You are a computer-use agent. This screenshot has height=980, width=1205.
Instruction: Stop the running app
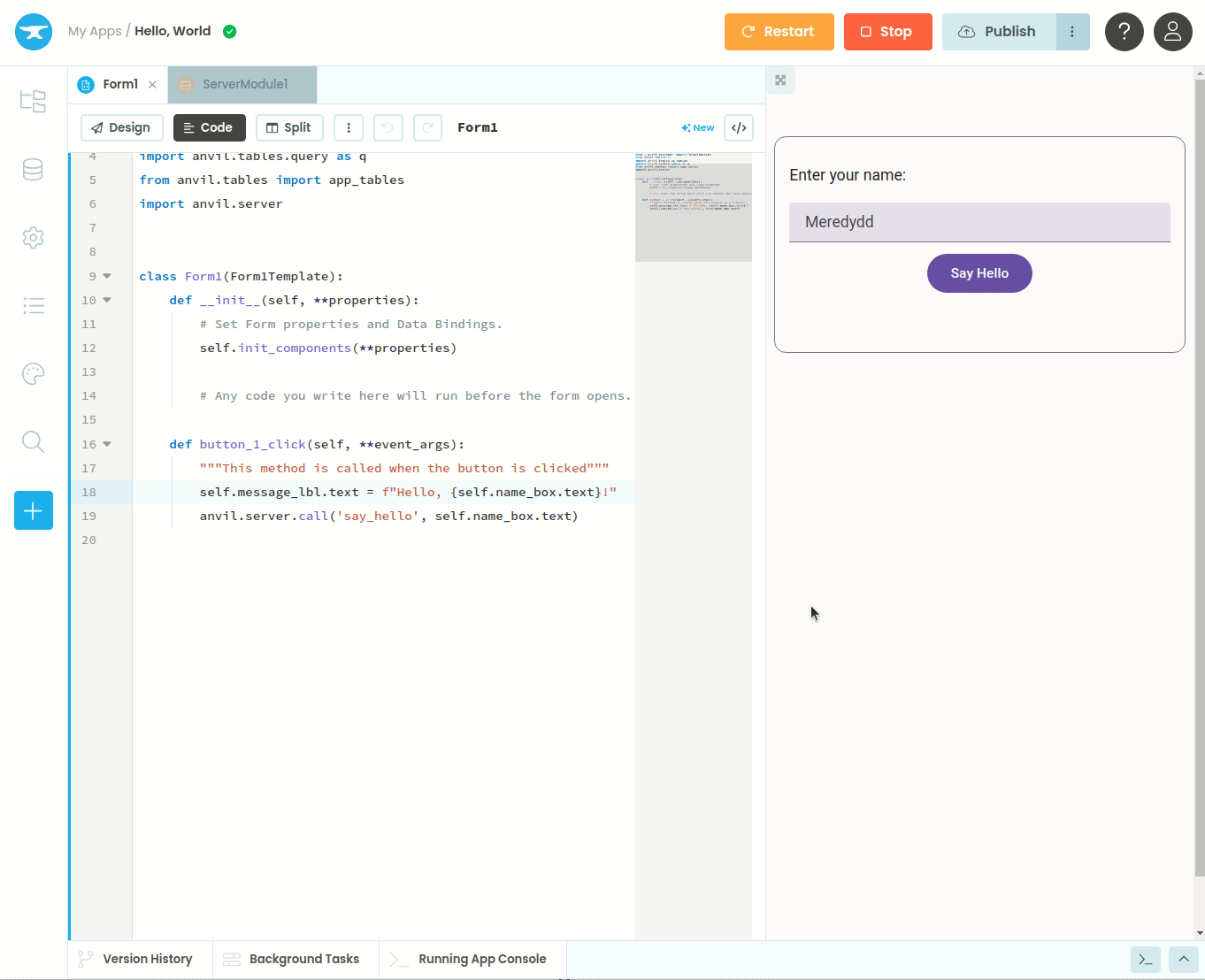tap(887, 32)
